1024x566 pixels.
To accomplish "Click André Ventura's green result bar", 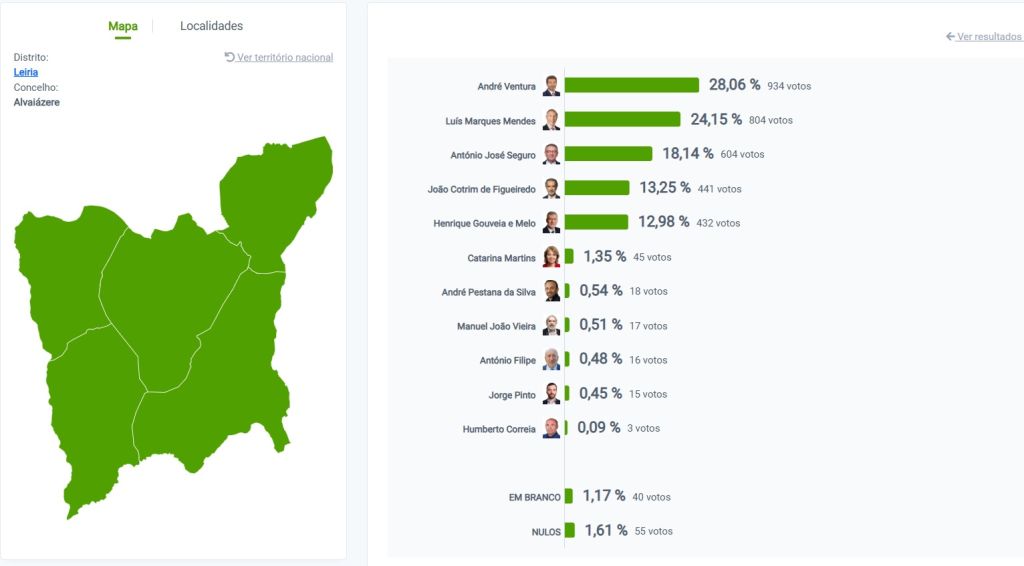I will click(x=631, y=86).
